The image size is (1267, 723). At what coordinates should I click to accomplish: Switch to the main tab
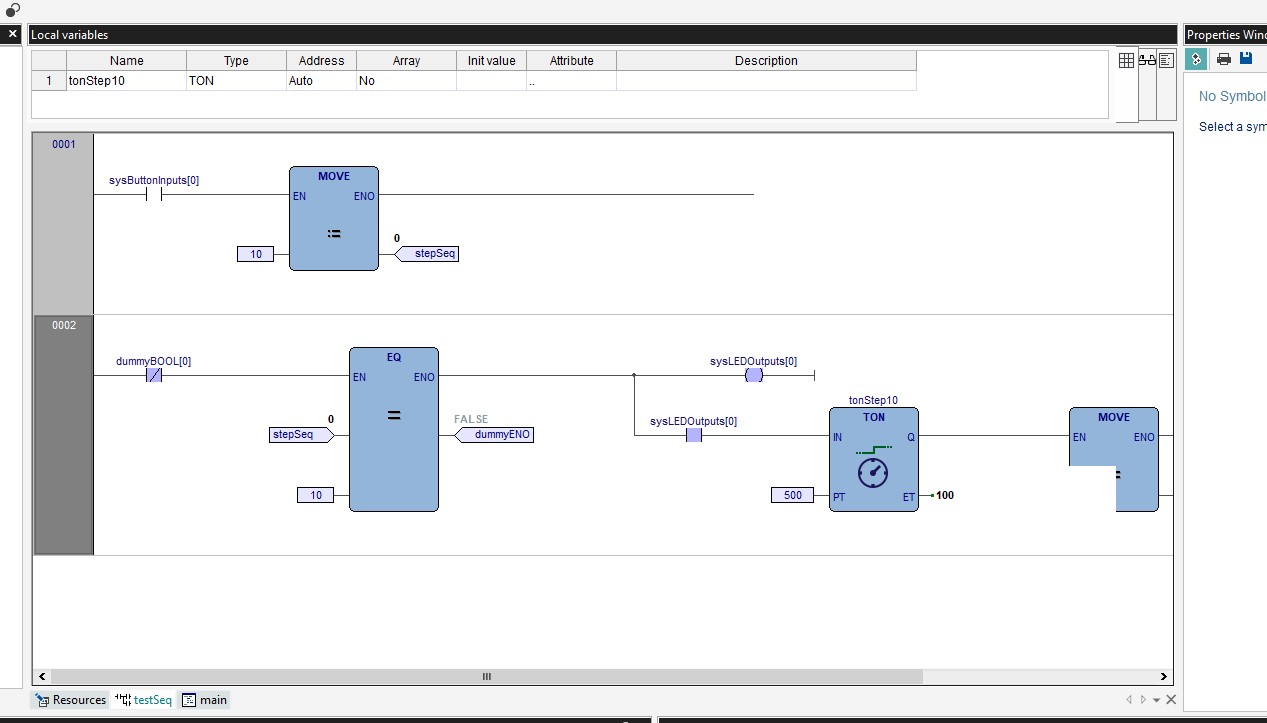click(204, 699)
